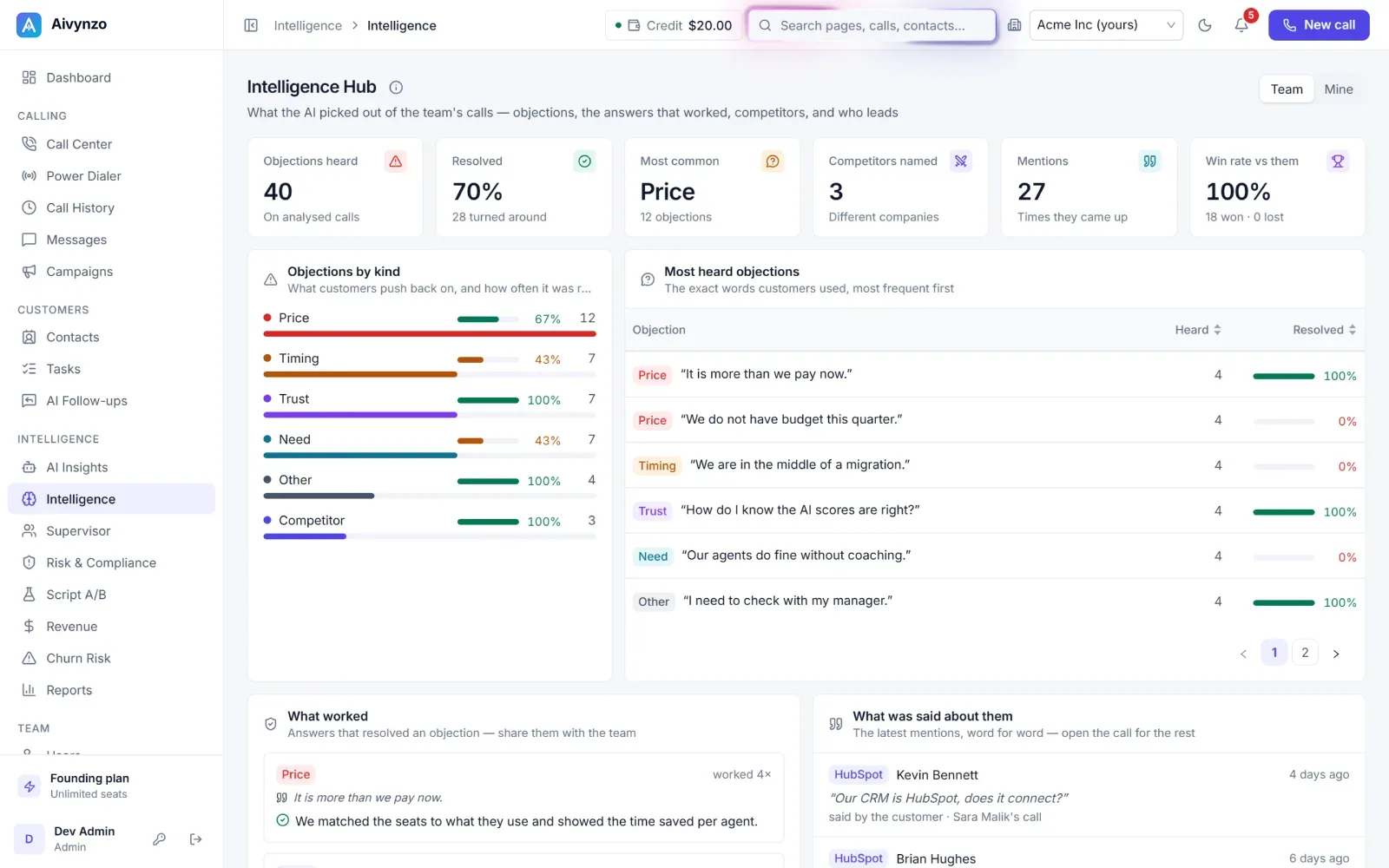
Task: Collapse the sidebar panel icon
Action: pos(251,25)
